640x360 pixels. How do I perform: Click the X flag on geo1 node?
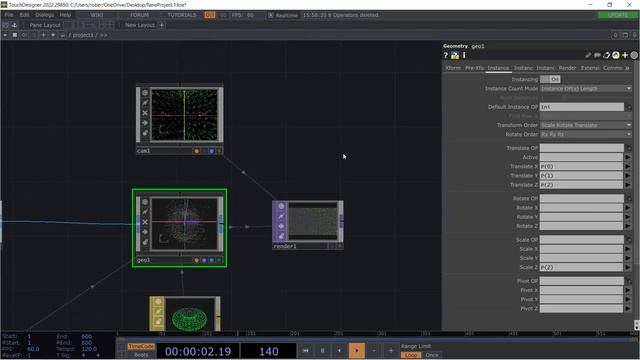click(x=145, y=222)
